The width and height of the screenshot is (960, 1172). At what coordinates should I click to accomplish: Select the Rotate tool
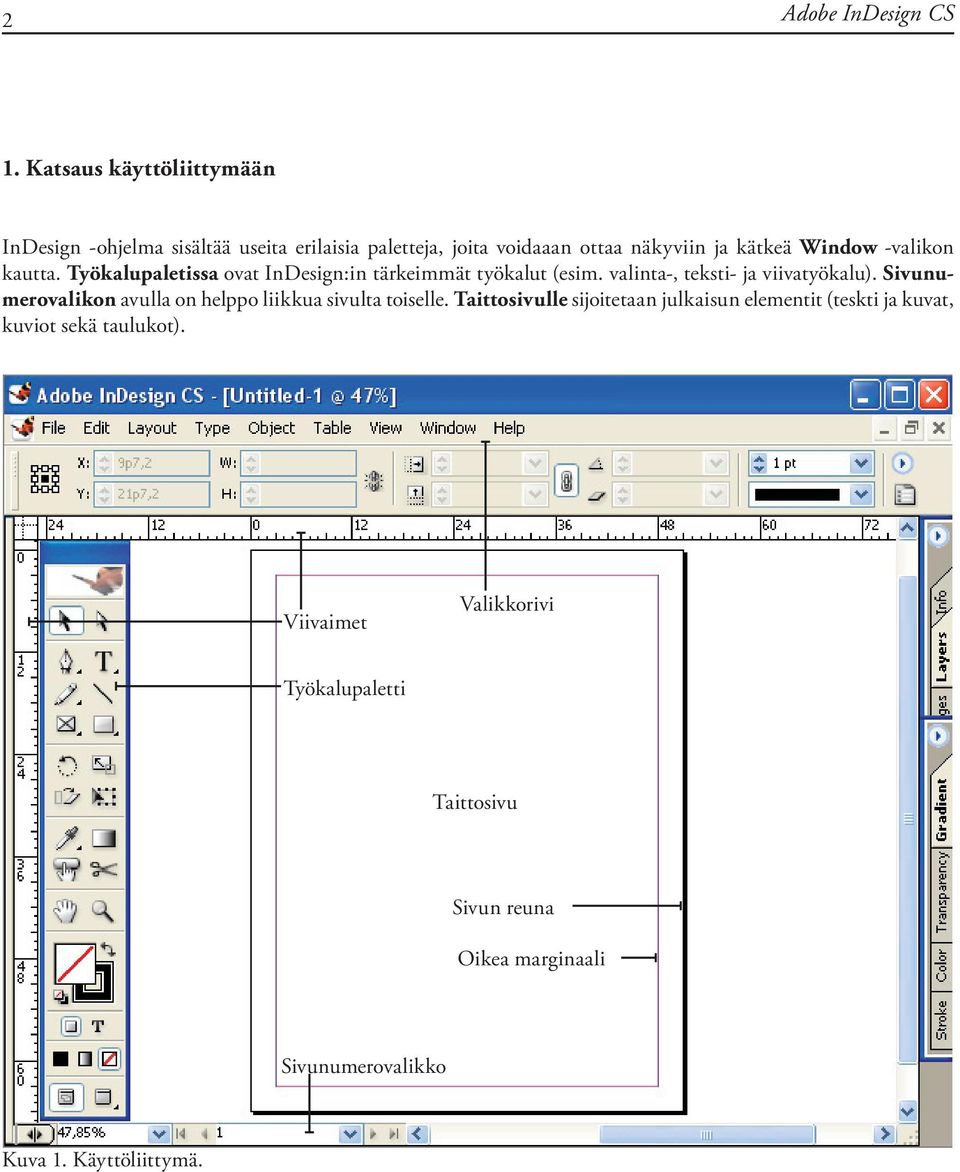click(67, 765)
